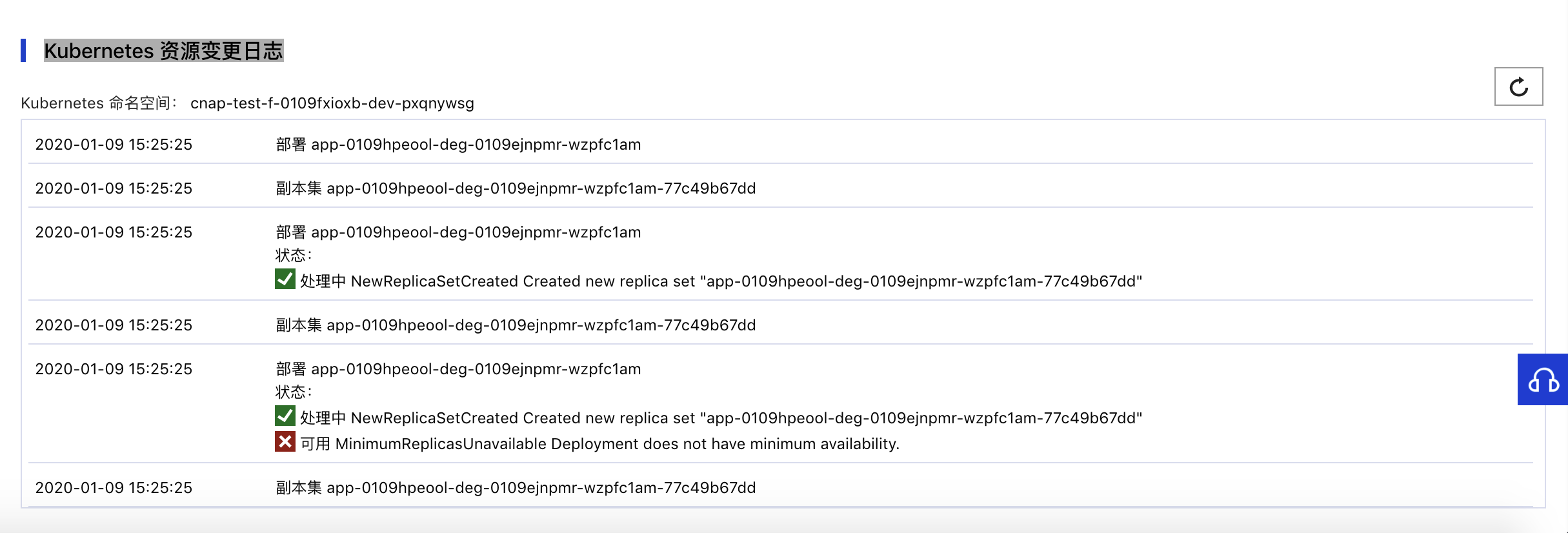Click the refresh log icon button
The width and height of the screenshot is (1568, 533).
(x=1518, y=86)
